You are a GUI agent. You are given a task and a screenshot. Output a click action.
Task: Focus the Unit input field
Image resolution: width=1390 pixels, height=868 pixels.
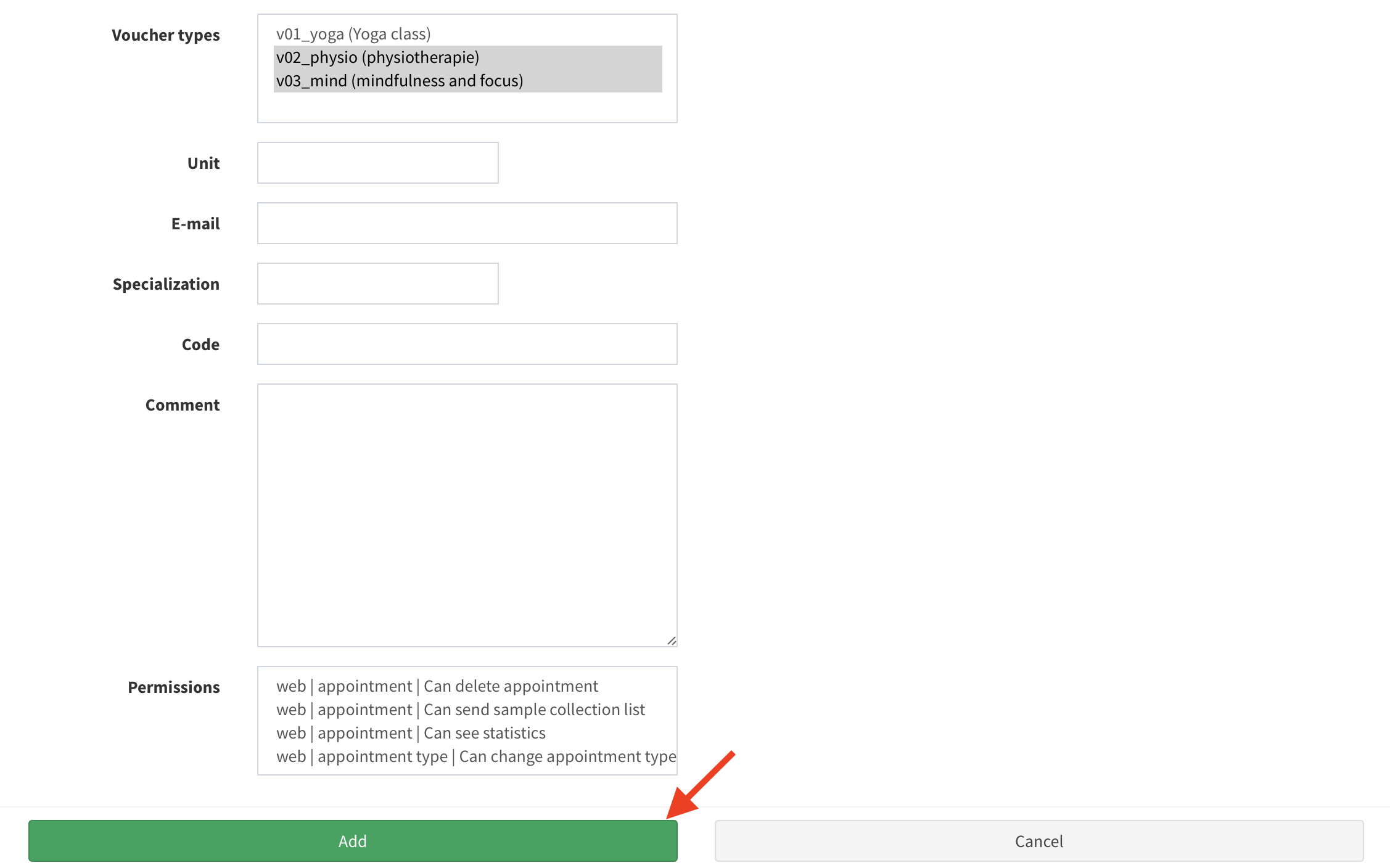pyautogui.click(x=377, y=163)
